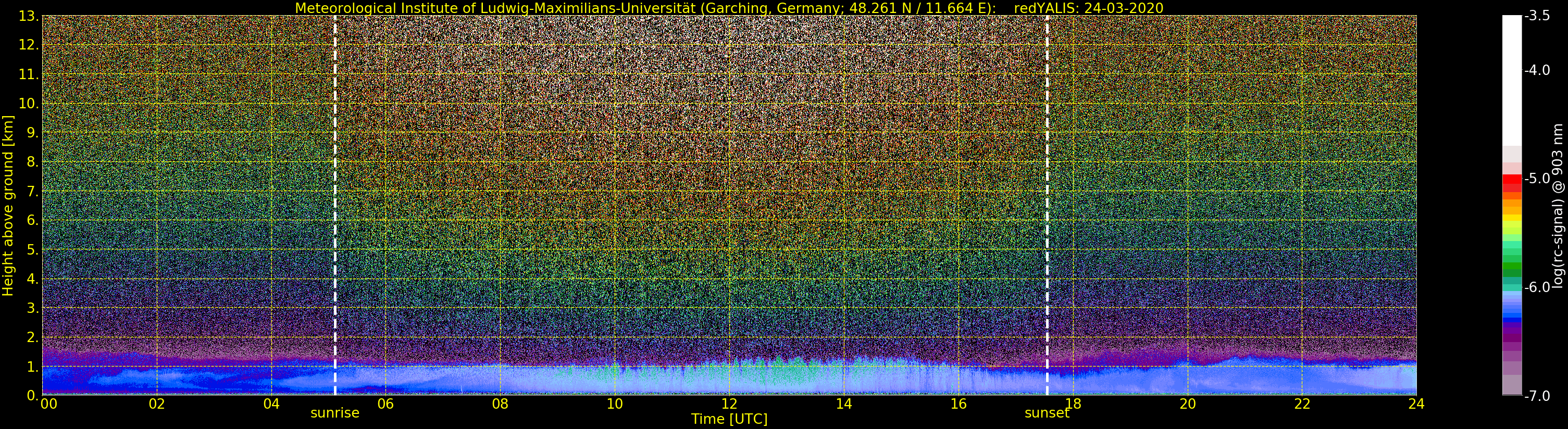Click the plot title mentioning redYALIS 24-03-2020
Viewport: 1568px width, 429px height.
(729, 8)
